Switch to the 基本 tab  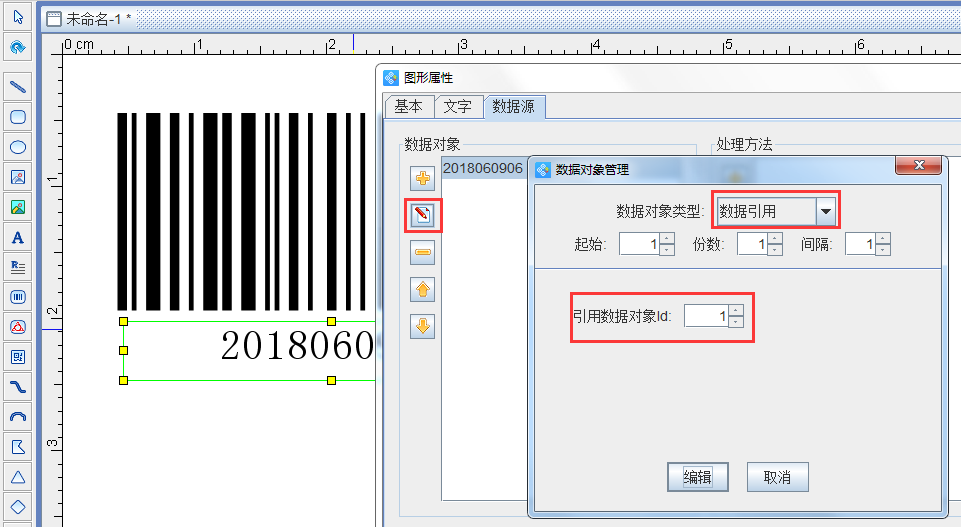[408, 107]
